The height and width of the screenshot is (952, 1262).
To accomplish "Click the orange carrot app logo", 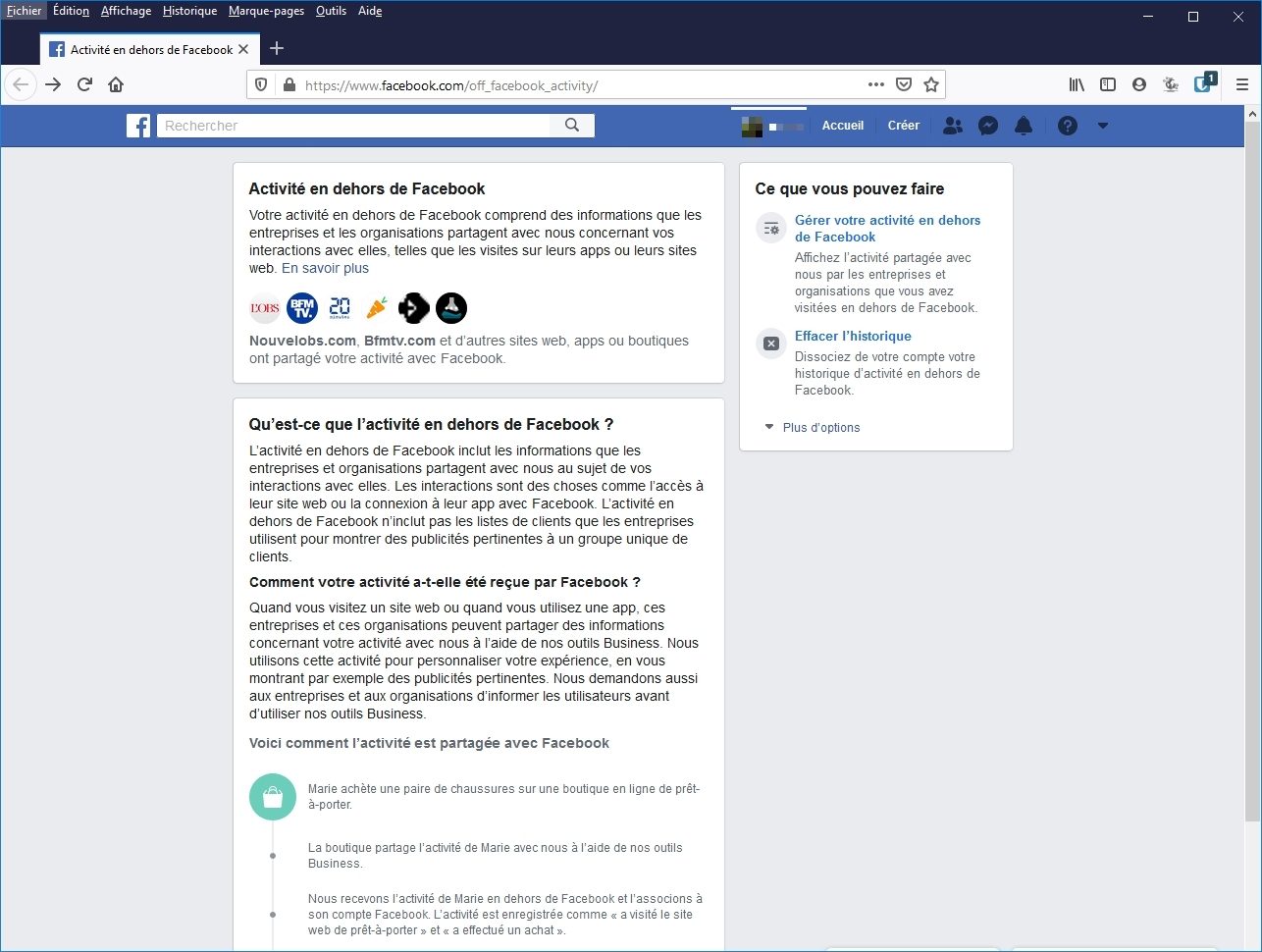I will 377,308.
